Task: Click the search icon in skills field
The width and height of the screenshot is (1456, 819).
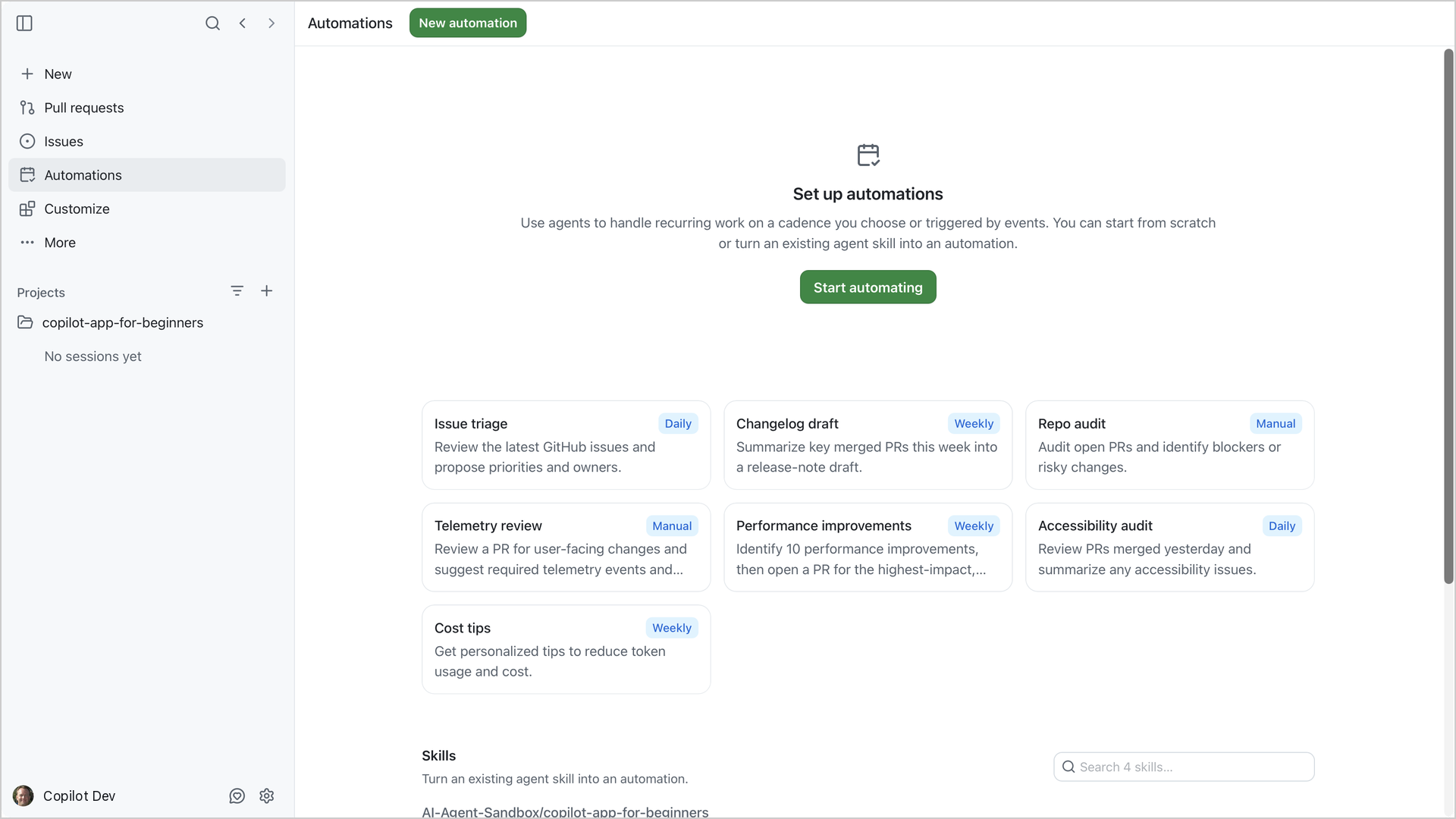Action: 1068,767
